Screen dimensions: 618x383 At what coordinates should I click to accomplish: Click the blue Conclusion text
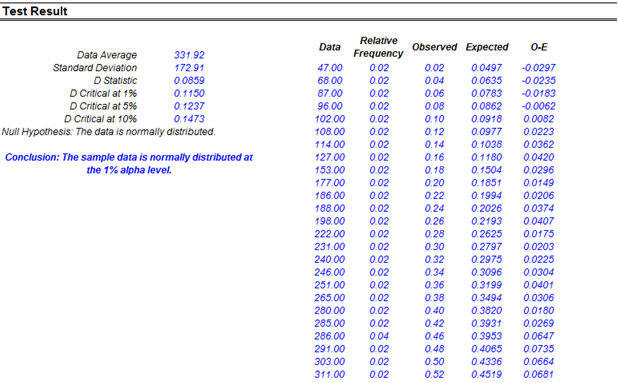point(129,164)
